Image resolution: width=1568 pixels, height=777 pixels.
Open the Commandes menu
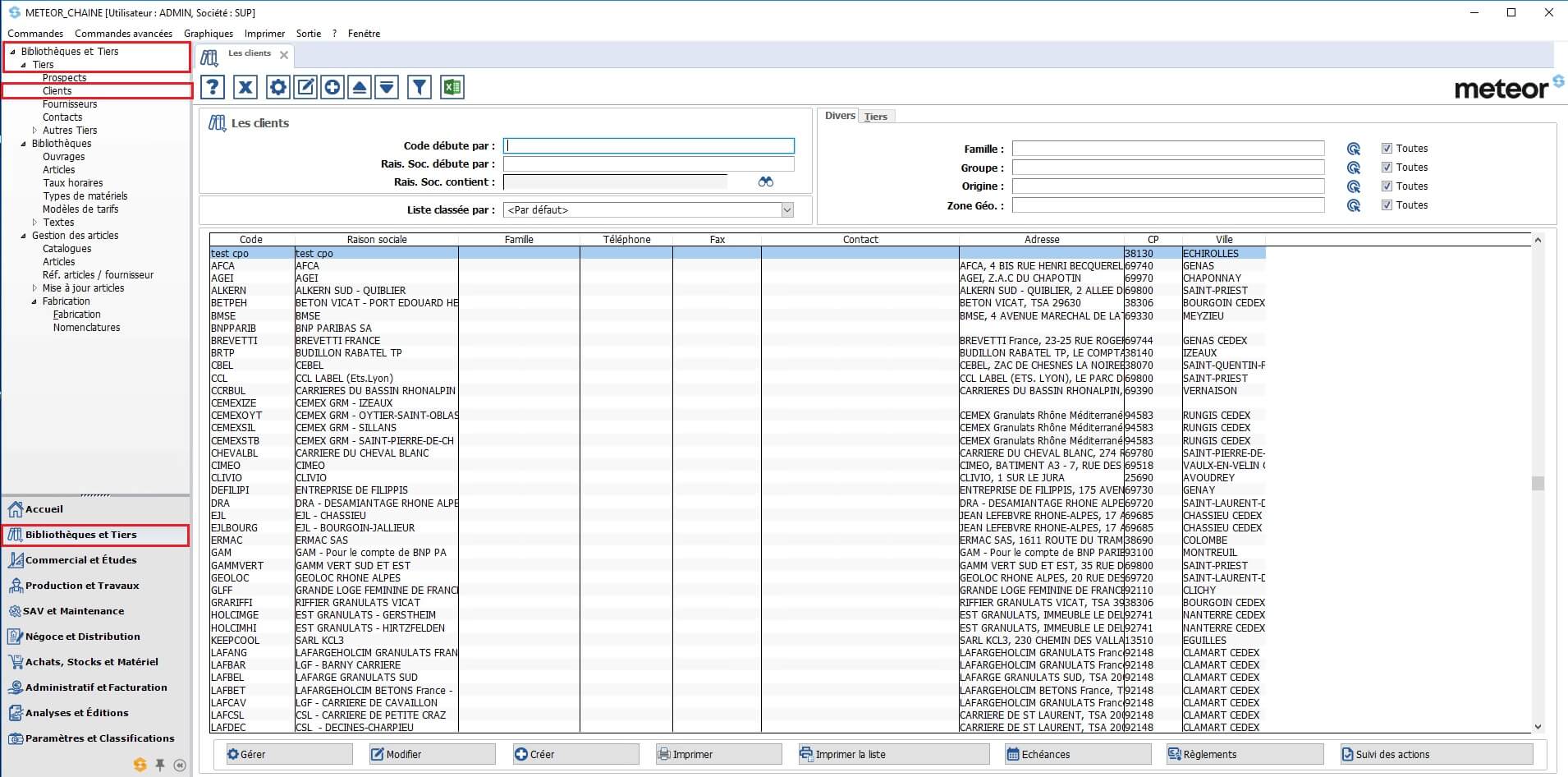click(x=35, y=34)
